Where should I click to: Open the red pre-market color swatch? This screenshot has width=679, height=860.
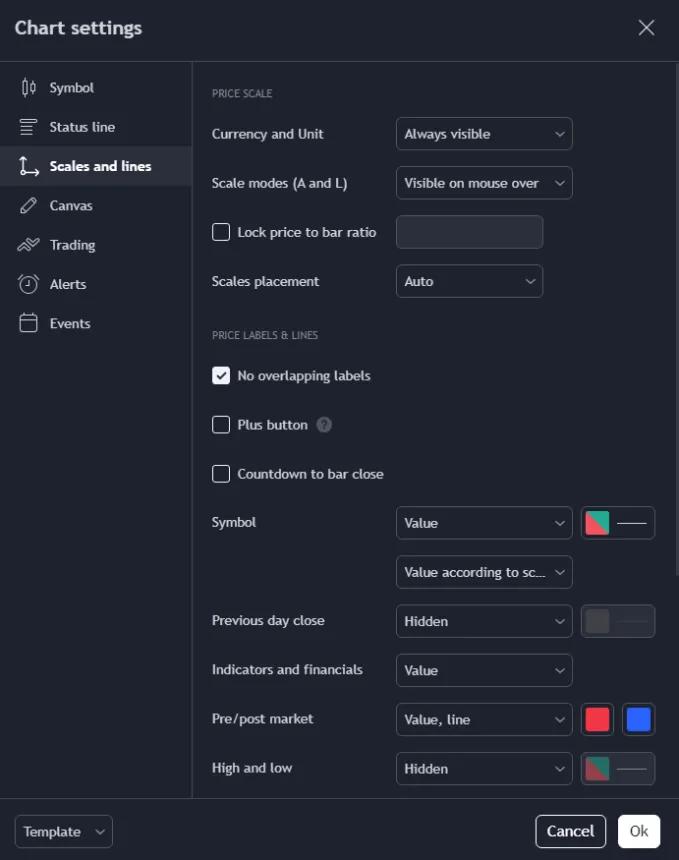coord(597,720)
